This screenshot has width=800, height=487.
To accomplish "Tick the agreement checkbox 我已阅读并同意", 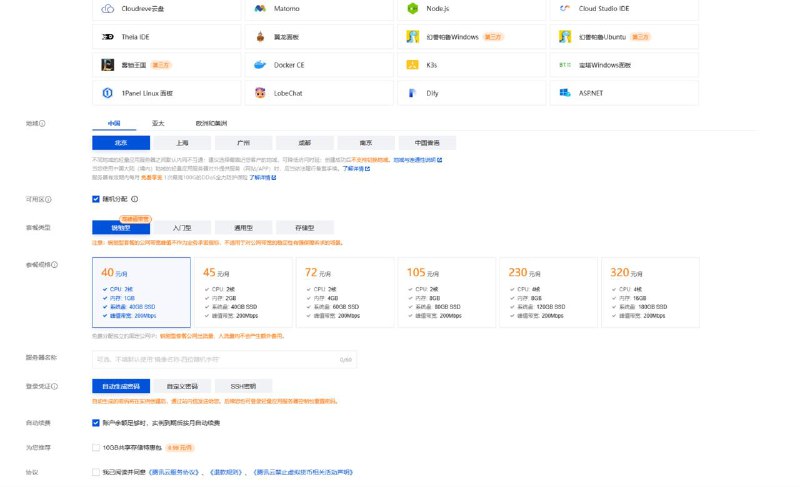I will (x=96, y=471).
